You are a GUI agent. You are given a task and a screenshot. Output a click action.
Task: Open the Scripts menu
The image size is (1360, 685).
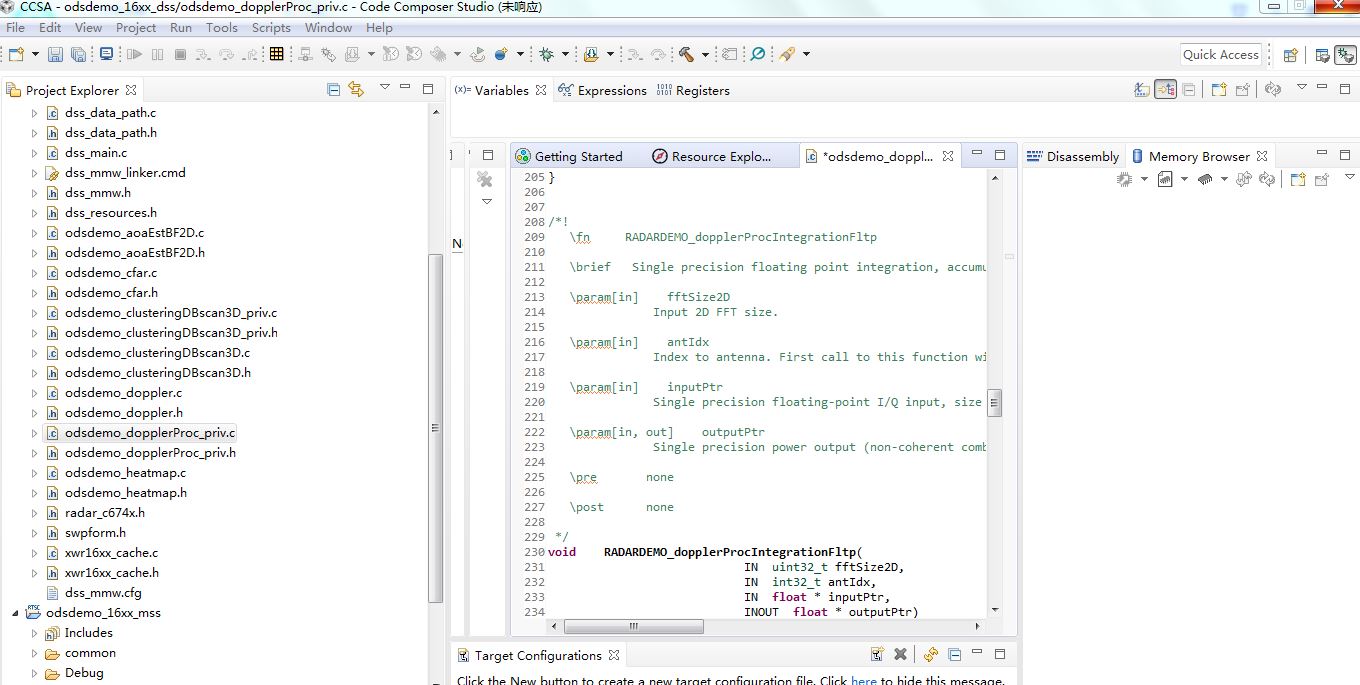pyautogui.click(x=271, y=28)
